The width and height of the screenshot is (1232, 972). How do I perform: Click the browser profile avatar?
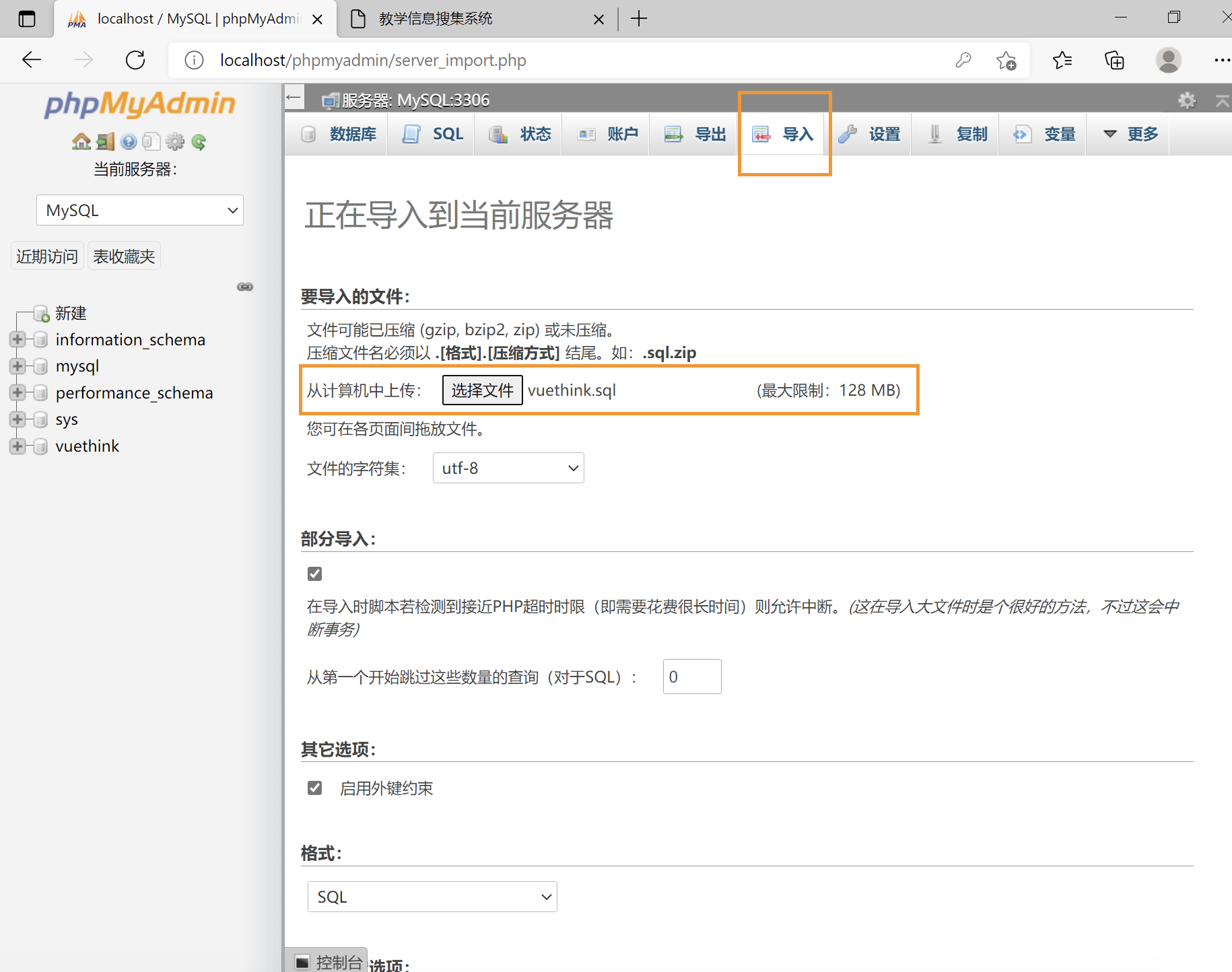(1168, 60)
